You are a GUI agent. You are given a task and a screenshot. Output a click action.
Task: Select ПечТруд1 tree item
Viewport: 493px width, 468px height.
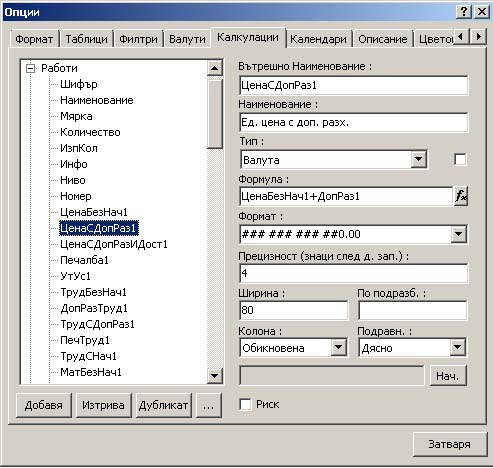point(85,340)
